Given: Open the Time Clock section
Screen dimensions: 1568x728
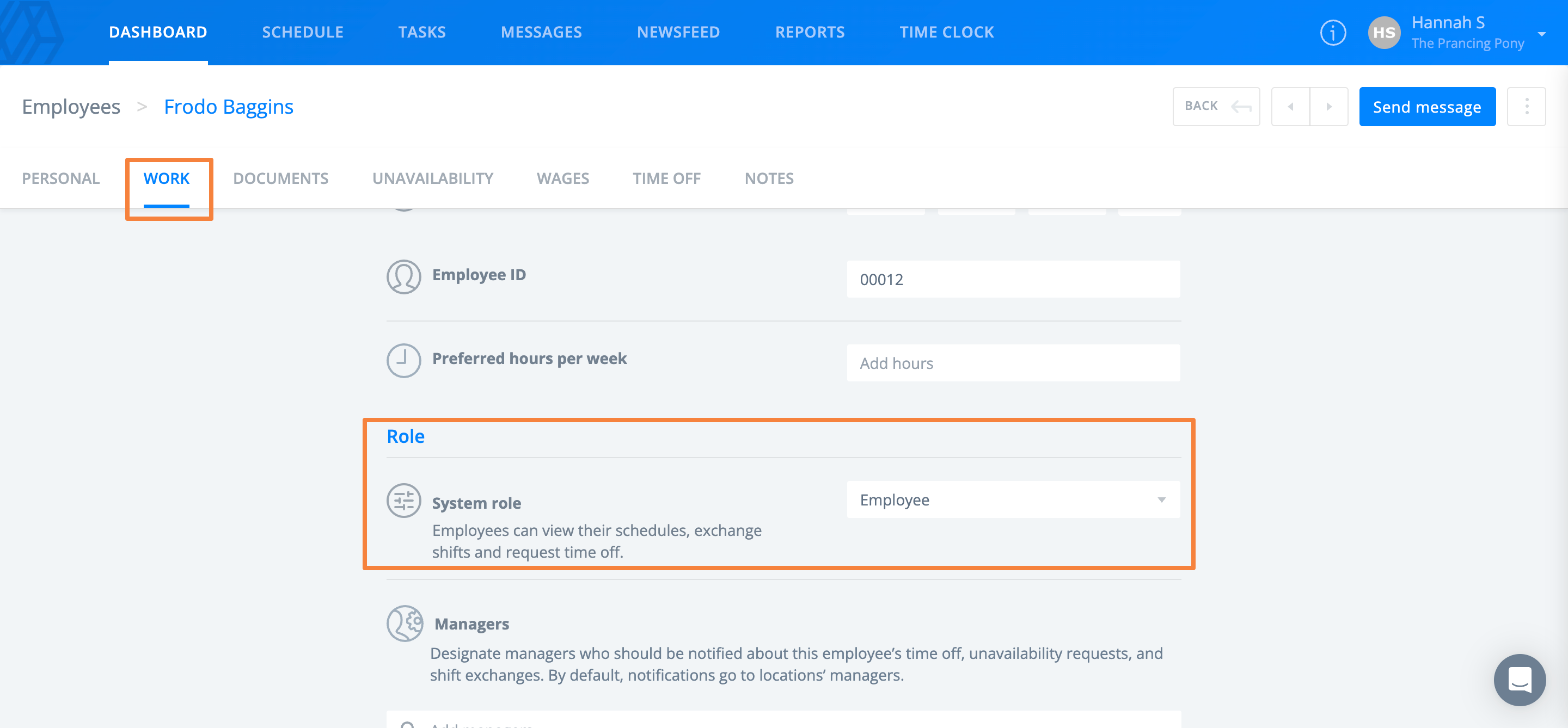Looking at the screenshot, I should click(x=947, y=32).
